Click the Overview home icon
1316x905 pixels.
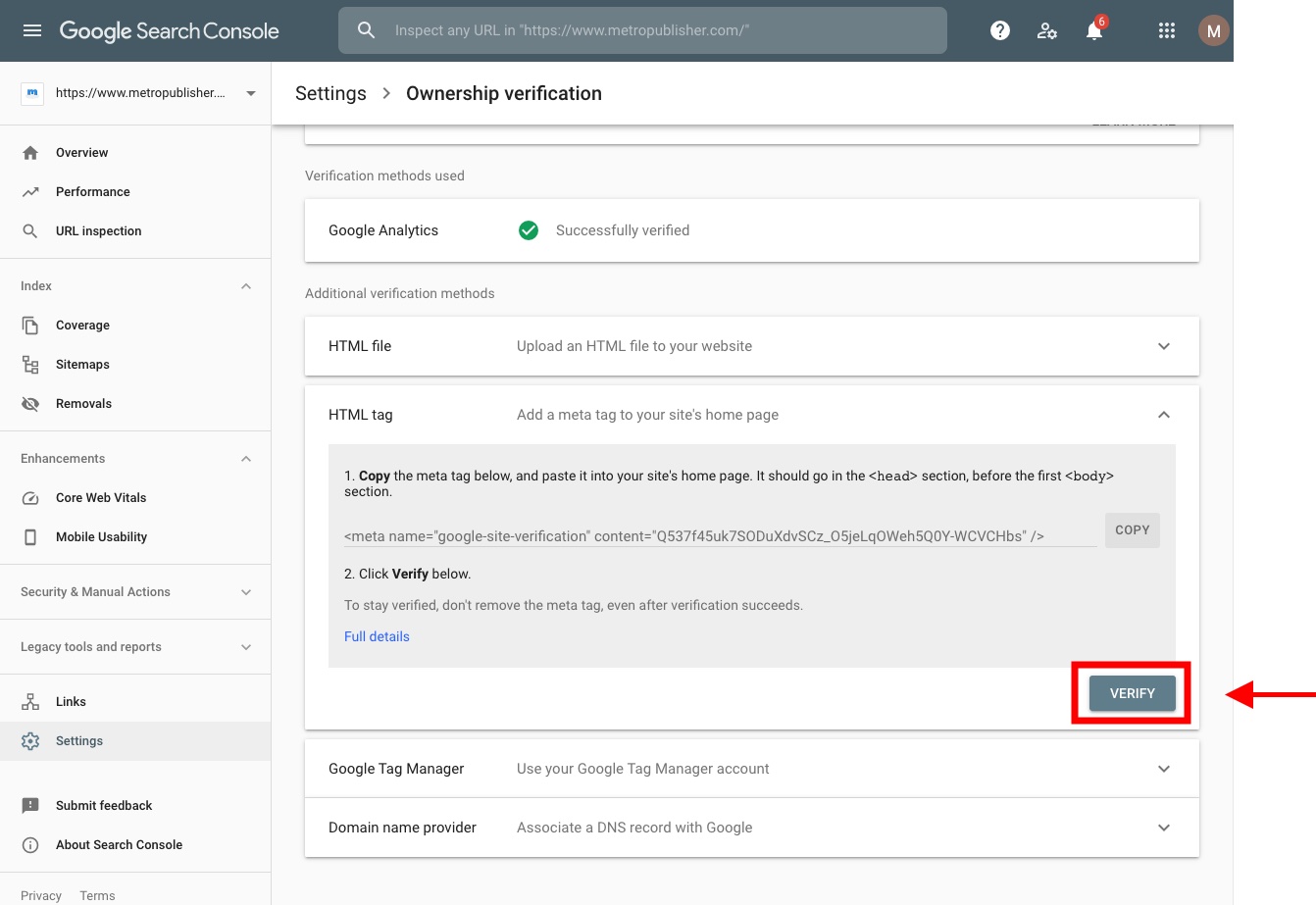click(x=30, y=153)
